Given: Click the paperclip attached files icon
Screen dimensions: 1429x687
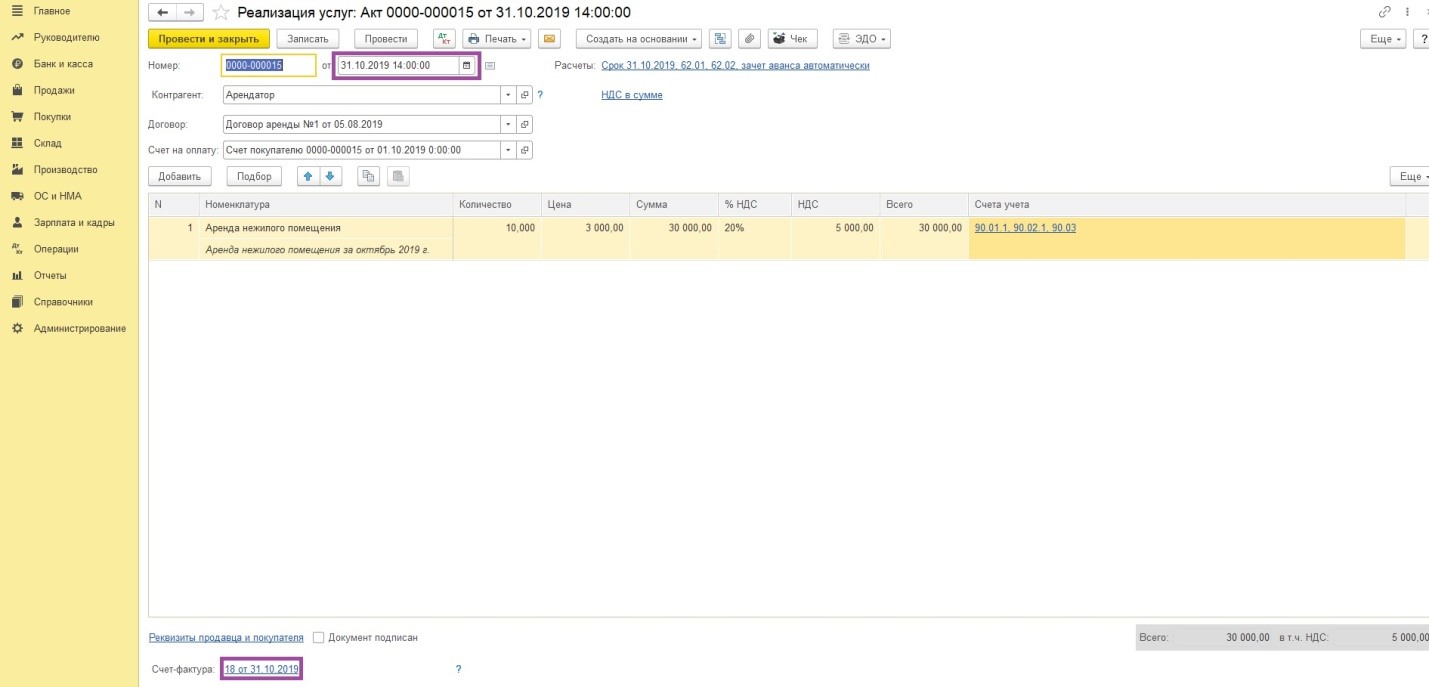Looking at the screenshot, I should pos(748,39).
